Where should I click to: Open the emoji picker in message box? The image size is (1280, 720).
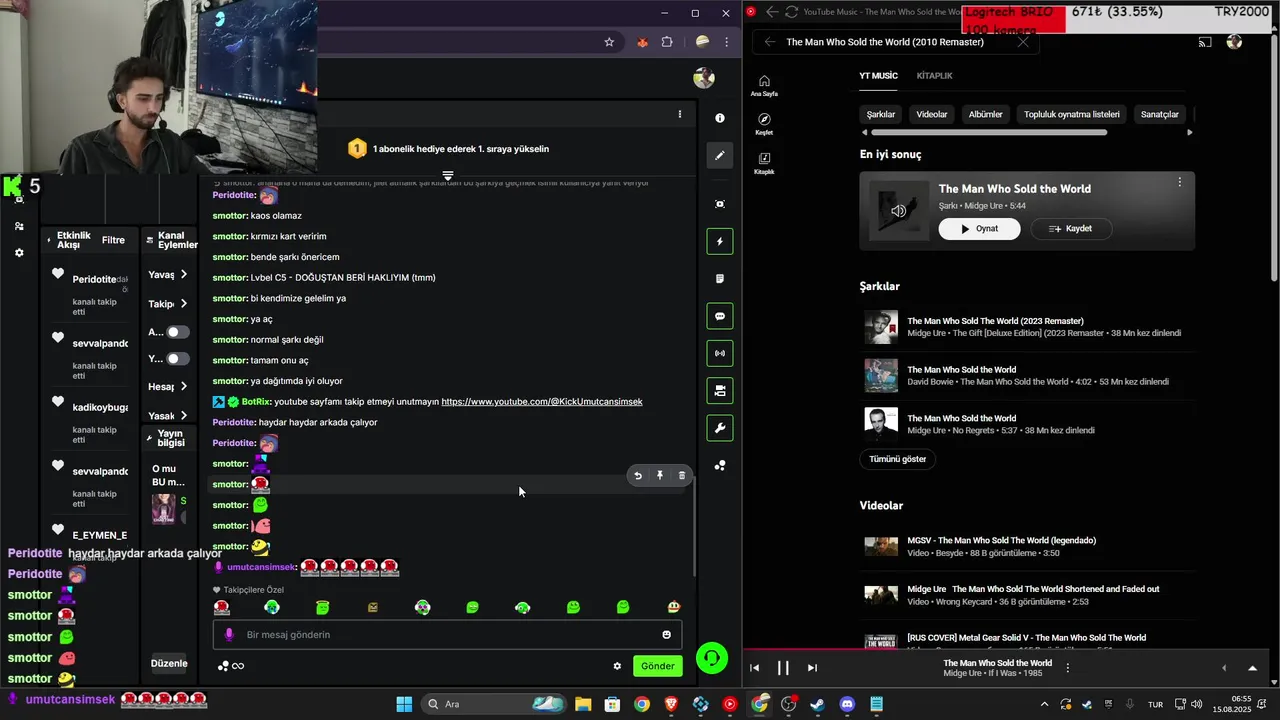667,635
